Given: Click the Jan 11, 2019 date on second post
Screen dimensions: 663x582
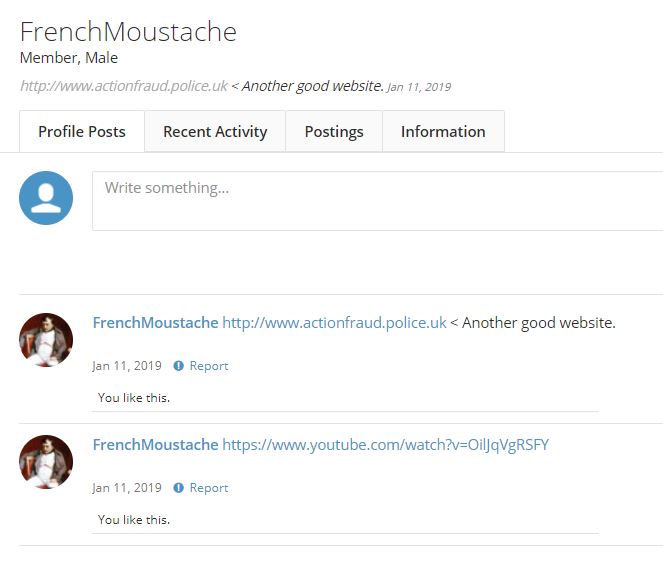Looking at the screenshot, I should coord(127,488).
